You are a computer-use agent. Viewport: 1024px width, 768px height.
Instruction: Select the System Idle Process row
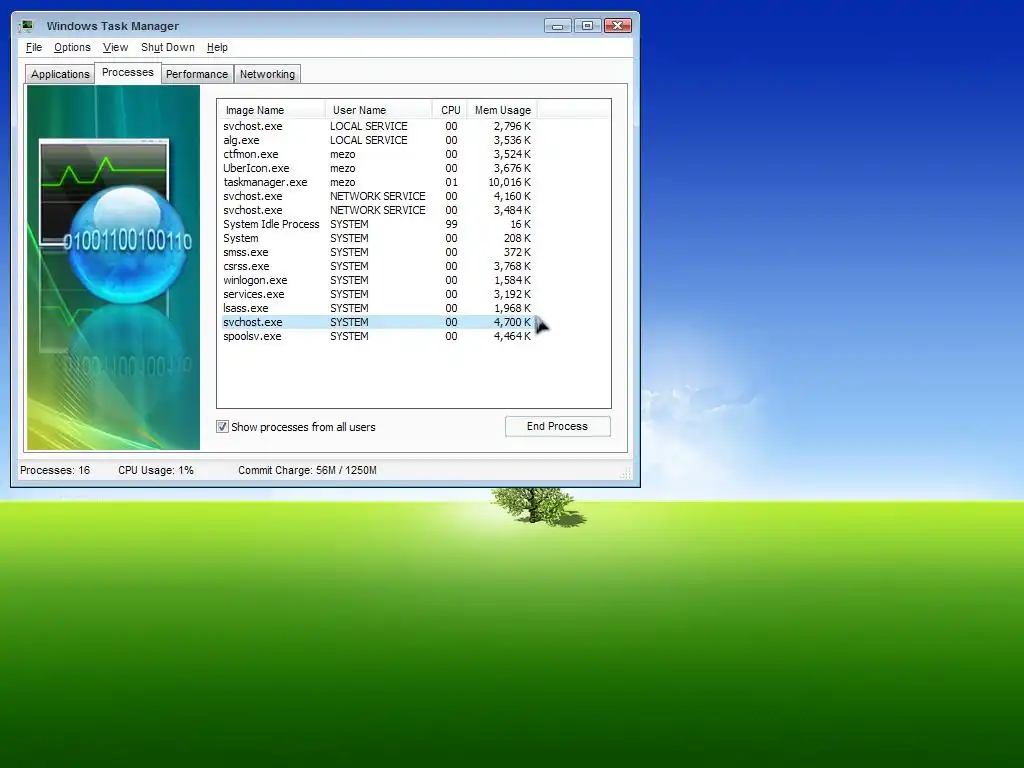click(x=377, y=224)
